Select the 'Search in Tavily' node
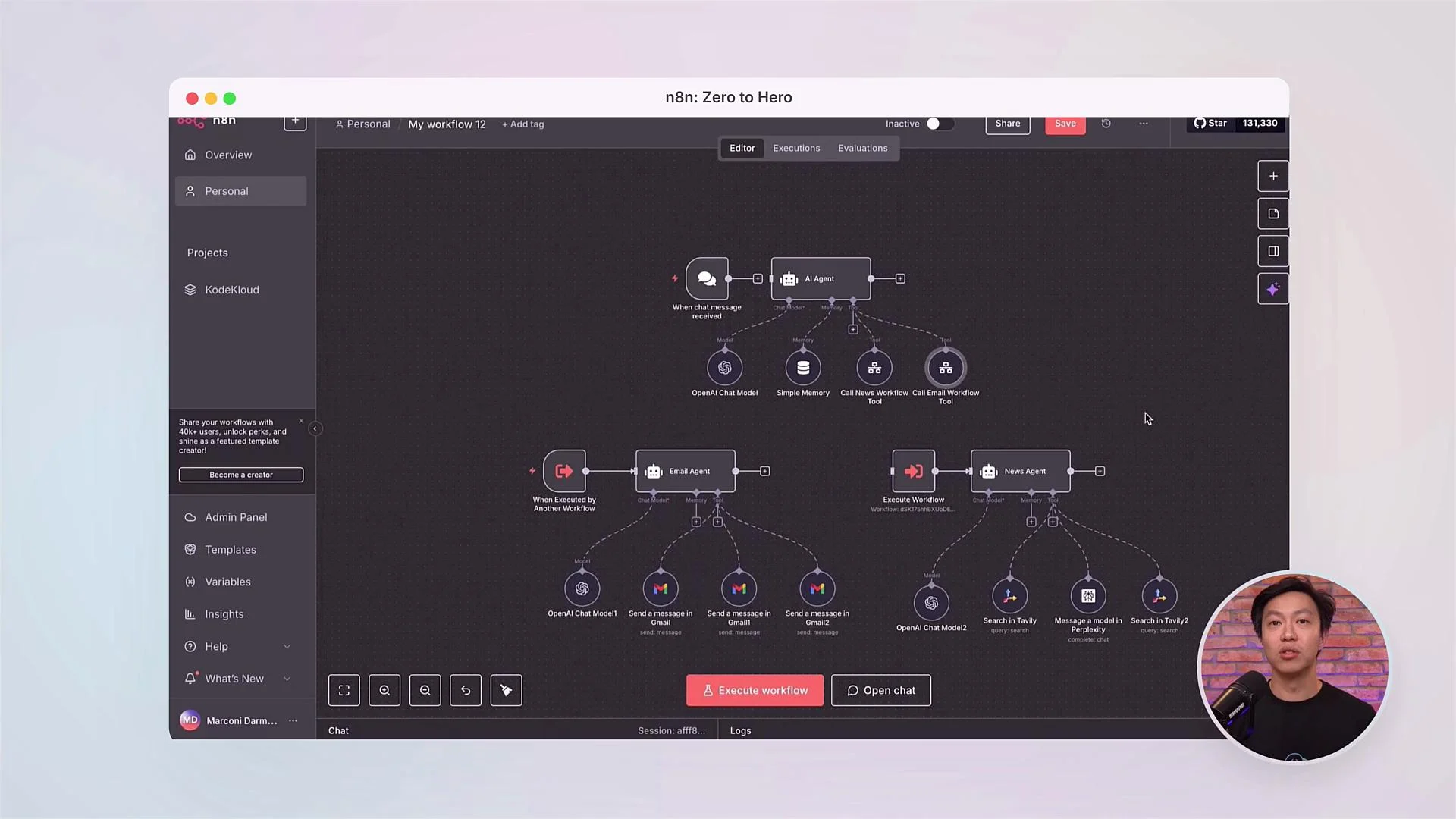 (1010, 596)
